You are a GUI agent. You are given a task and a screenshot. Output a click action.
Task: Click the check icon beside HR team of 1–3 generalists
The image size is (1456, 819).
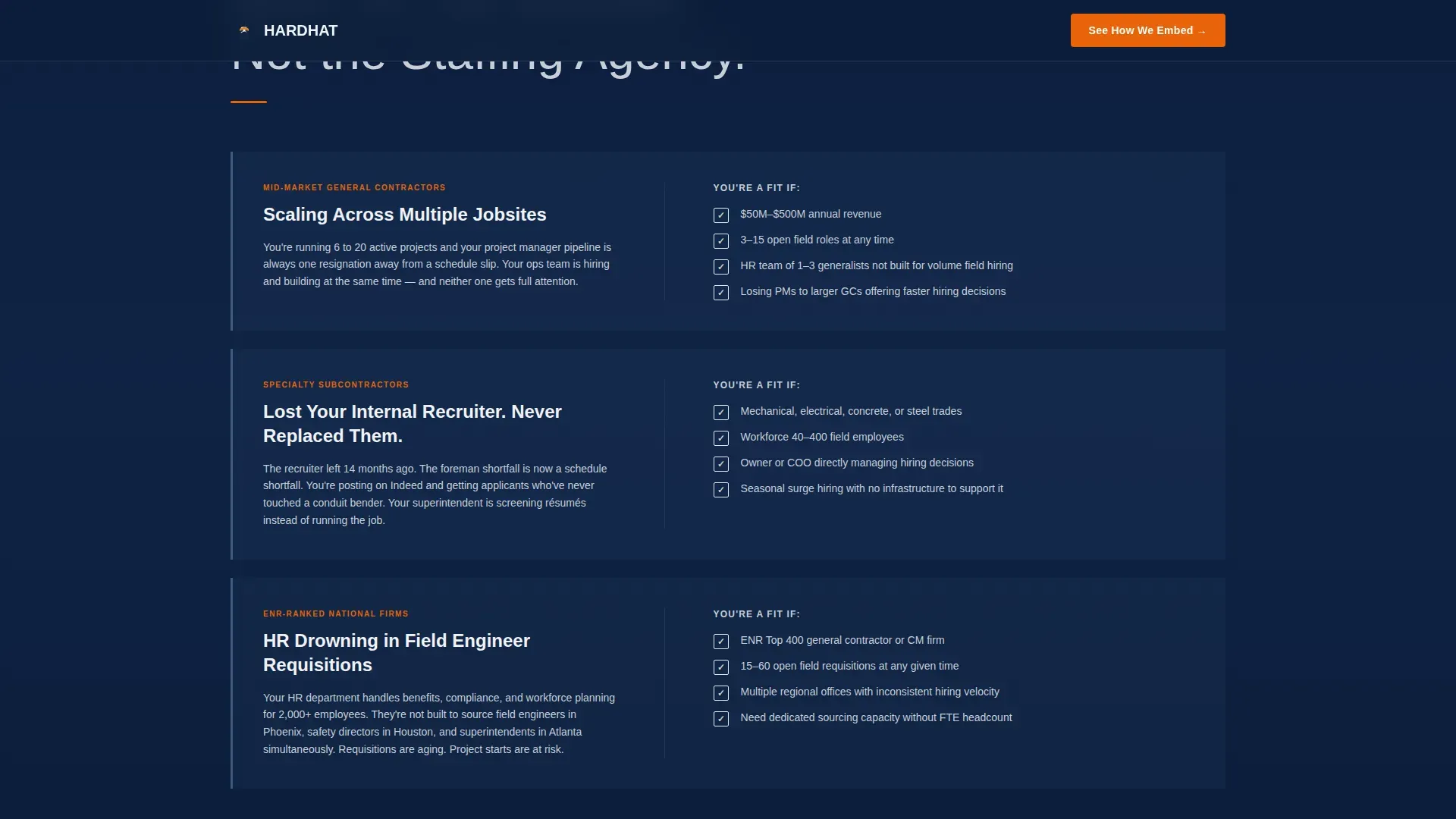(721, 267)
